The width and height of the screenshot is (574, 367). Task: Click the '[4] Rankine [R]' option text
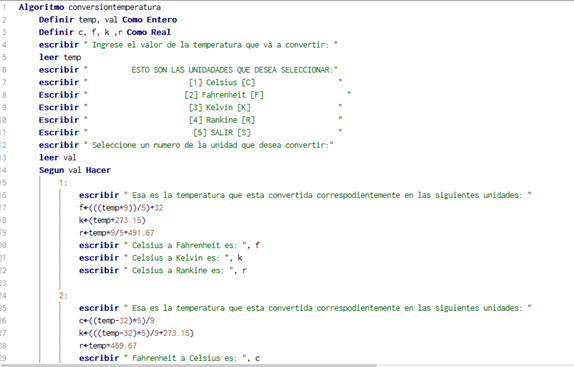[222, 120]
